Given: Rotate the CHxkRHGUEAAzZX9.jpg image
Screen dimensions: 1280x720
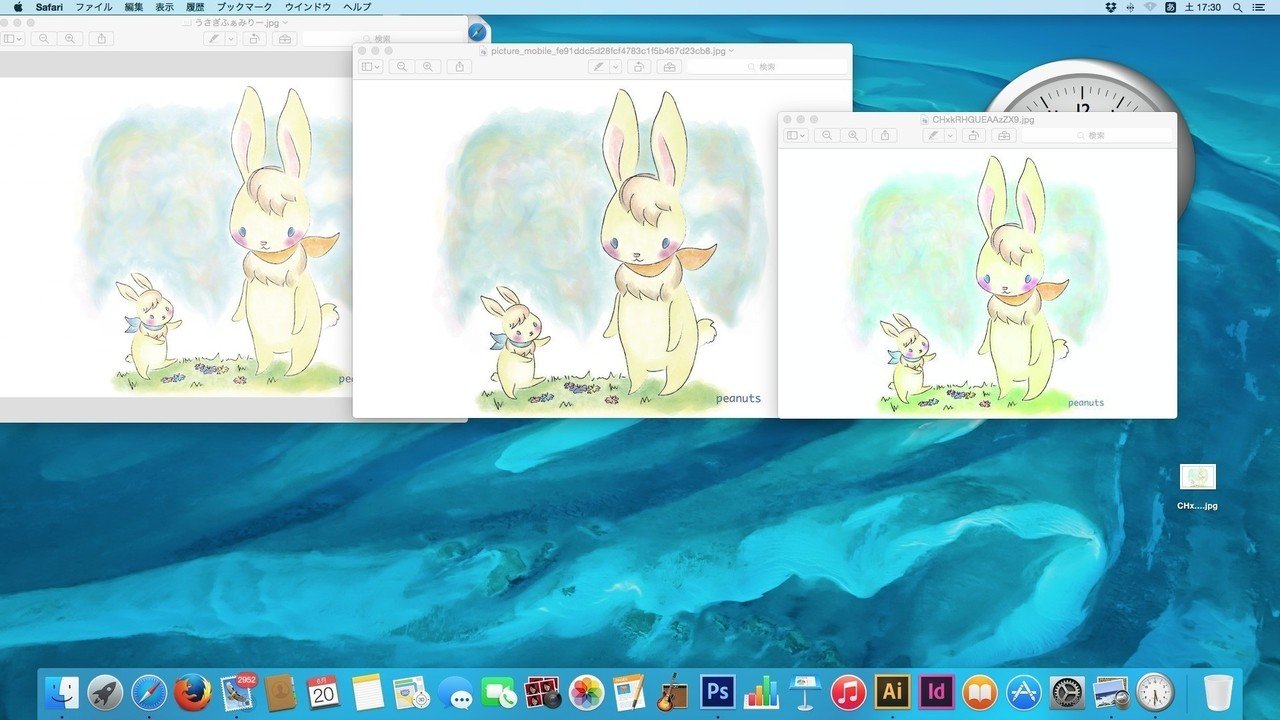Looking at the screenshot, I should pos(974,135).
